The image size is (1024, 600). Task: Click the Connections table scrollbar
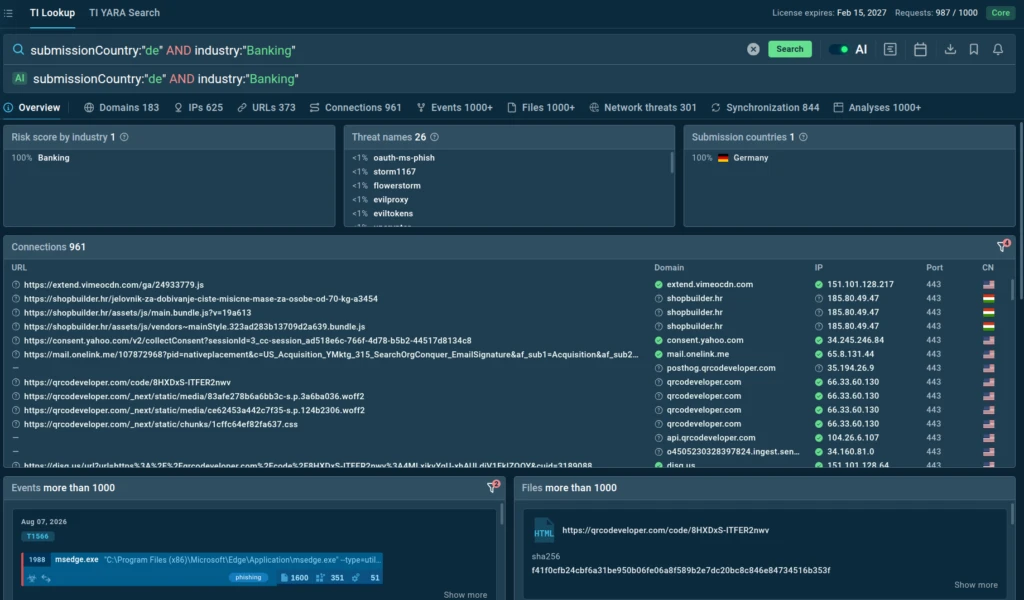tap(1012, 289)
